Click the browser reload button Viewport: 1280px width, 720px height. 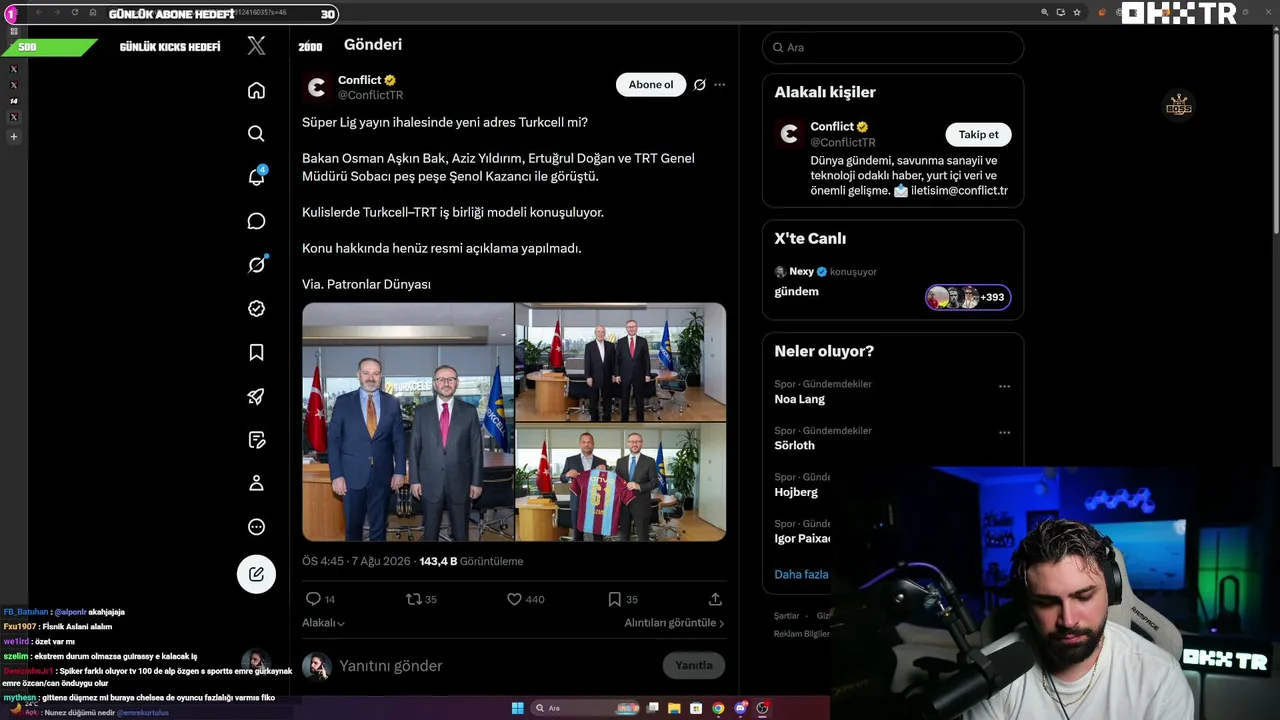74,13
